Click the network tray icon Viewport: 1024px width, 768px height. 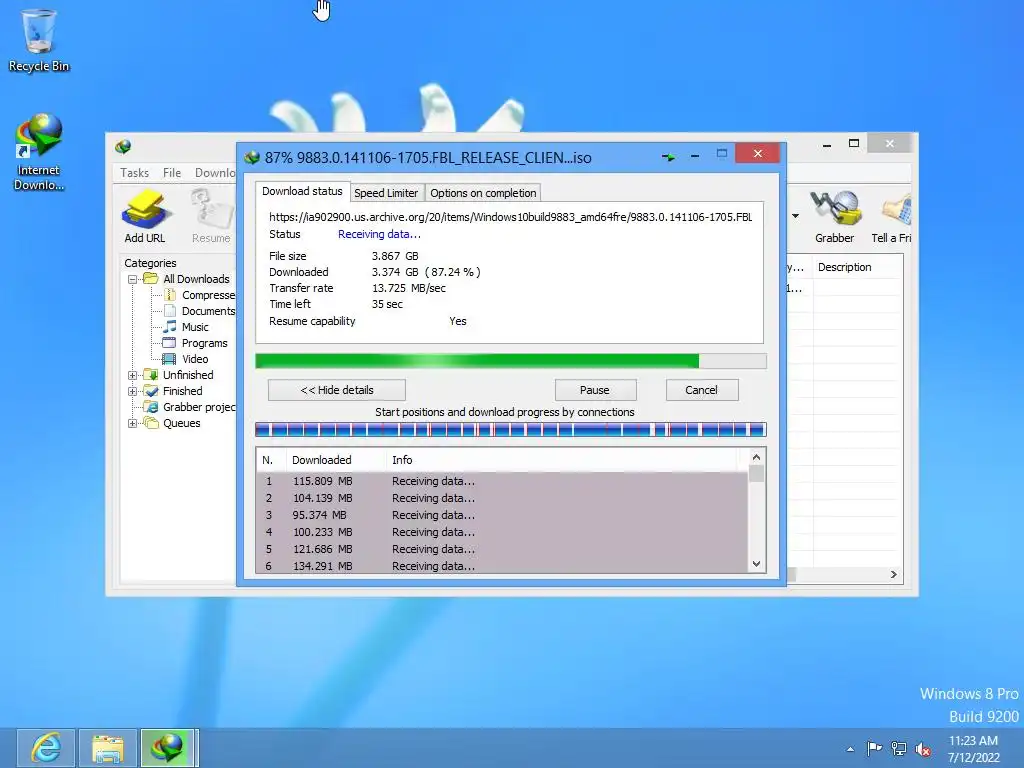pos(899,748)
